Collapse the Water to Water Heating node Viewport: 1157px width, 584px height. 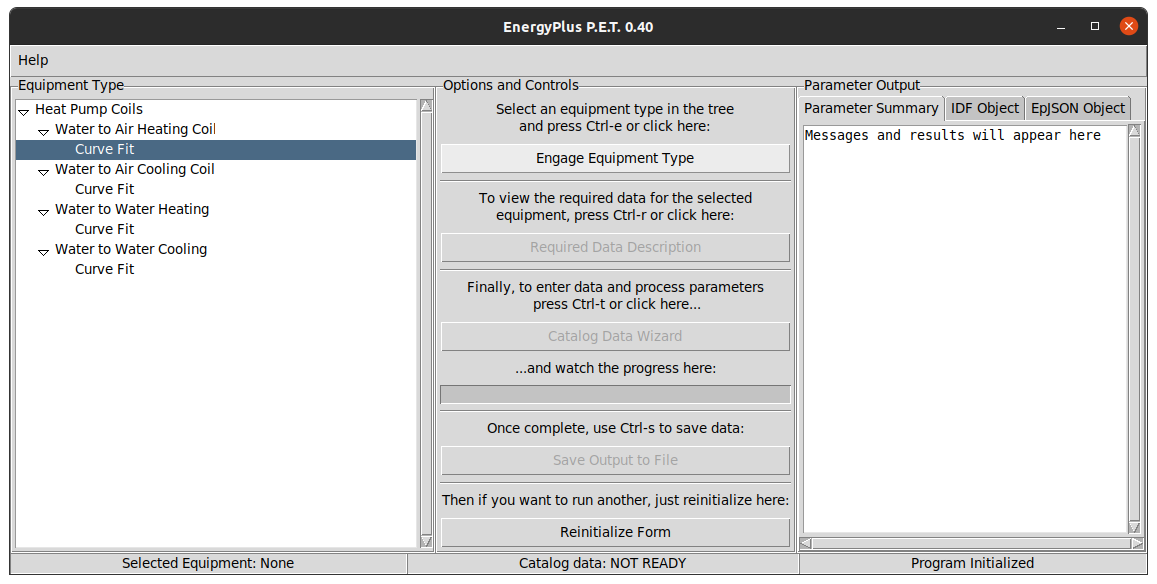coord(44,211)
